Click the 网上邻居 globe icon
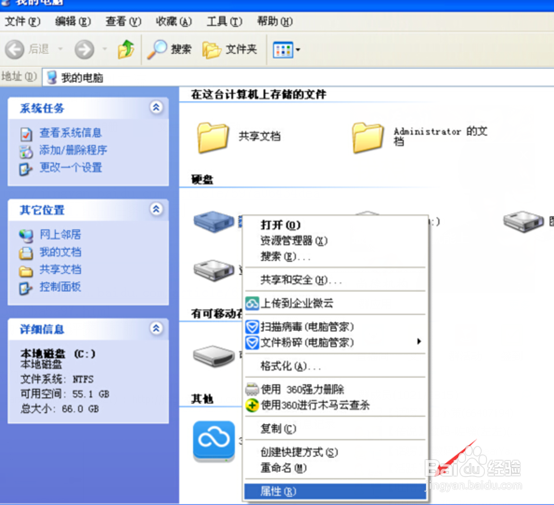 click(x=26, y=235)
